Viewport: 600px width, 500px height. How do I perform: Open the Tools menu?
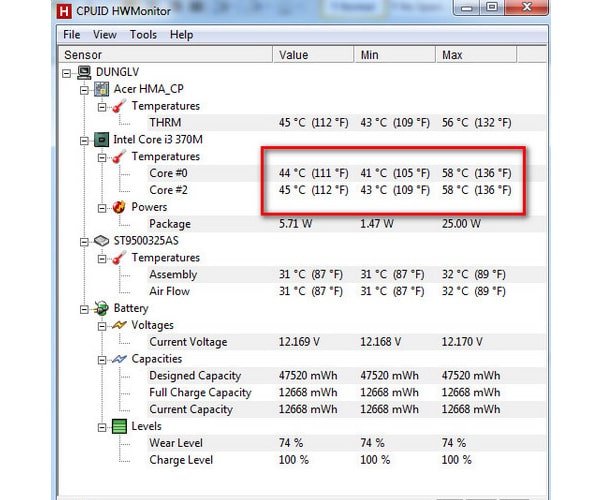143,35
